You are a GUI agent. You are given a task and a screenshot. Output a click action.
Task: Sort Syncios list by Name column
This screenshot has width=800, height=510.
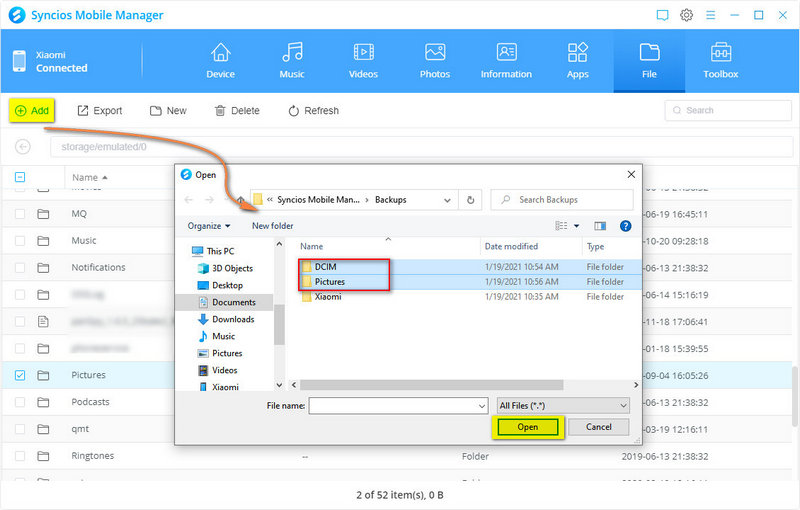pos(90,177)
